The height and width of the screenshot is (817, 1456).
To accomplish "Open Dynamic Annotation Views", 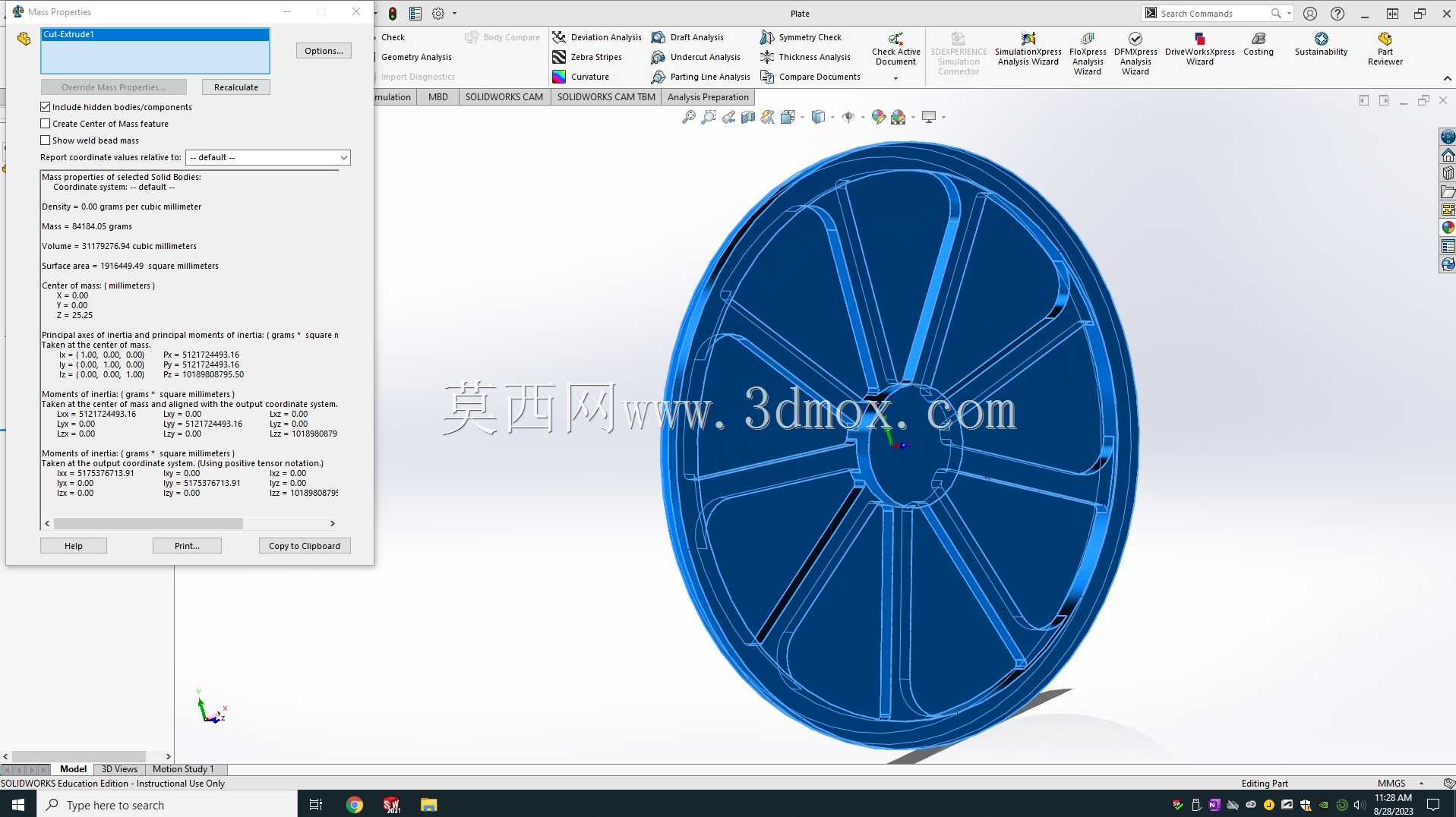I will coord(768,117).
